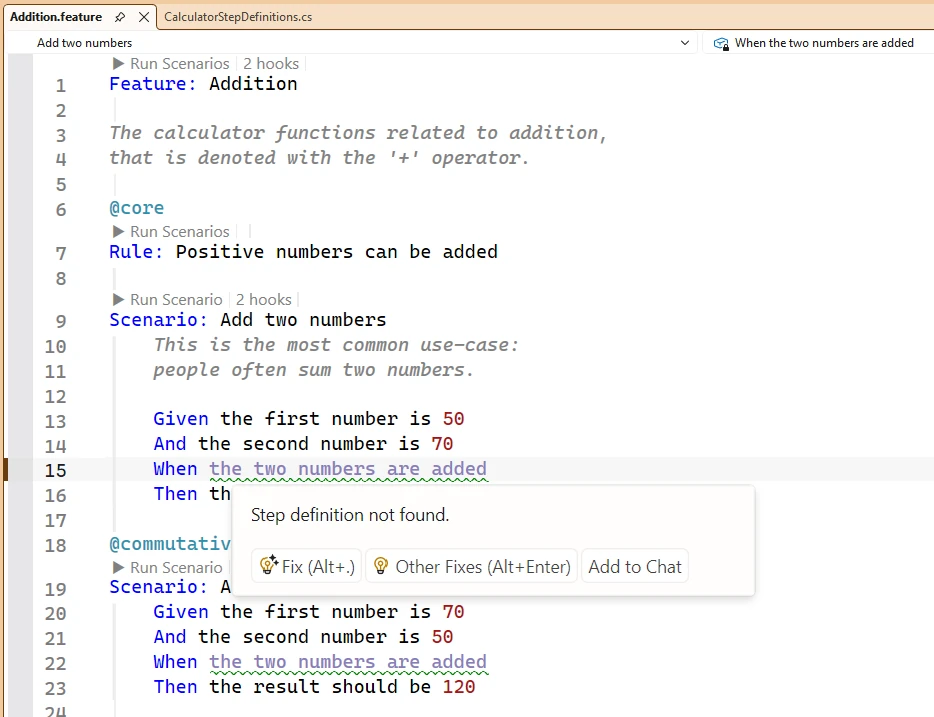Click comment 'people often sum two numbers.'
The width and height of the screenshot is (934, 717).
[313, 370]
